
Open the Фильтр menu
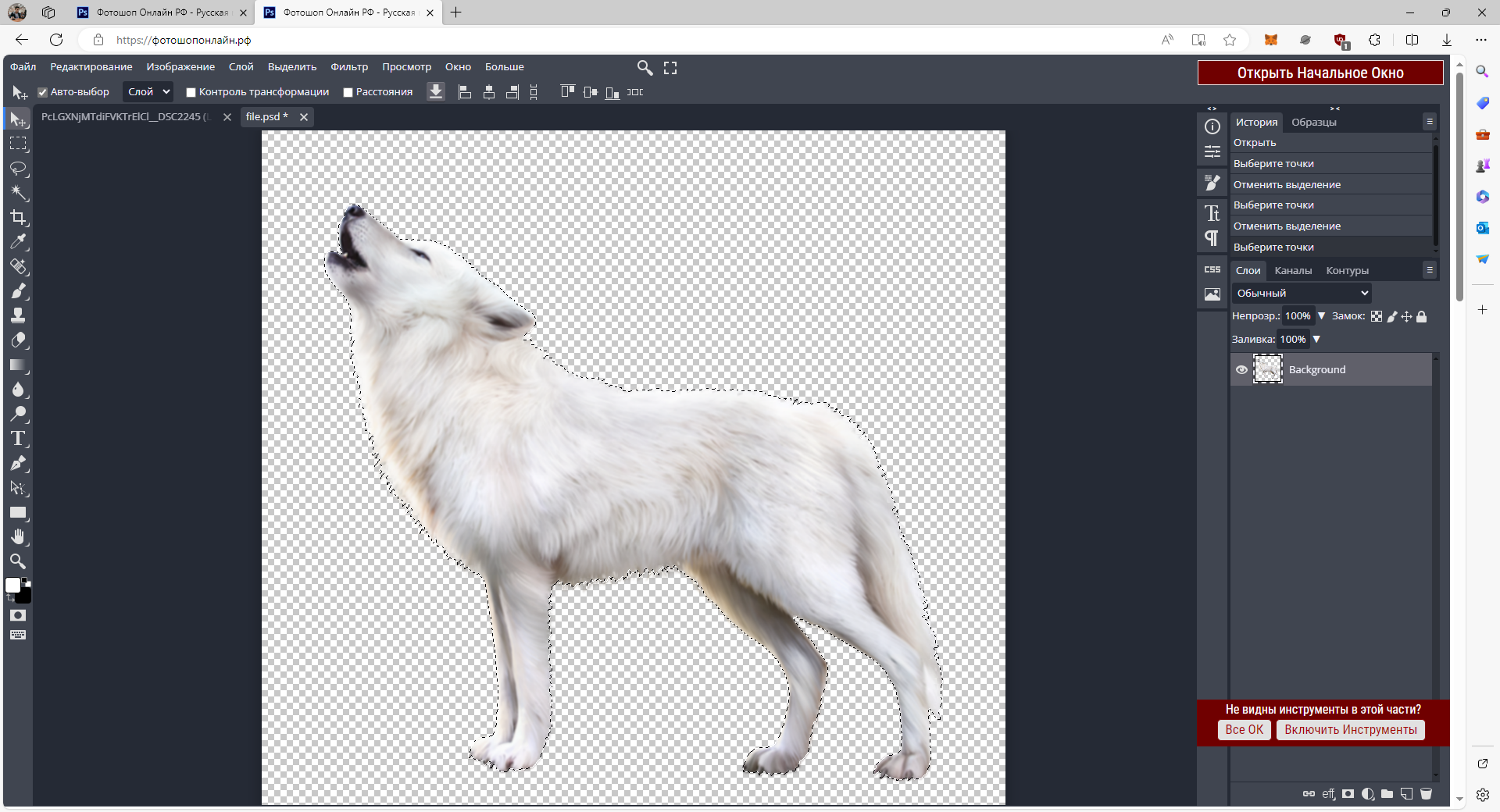click(x=348, y=67)
